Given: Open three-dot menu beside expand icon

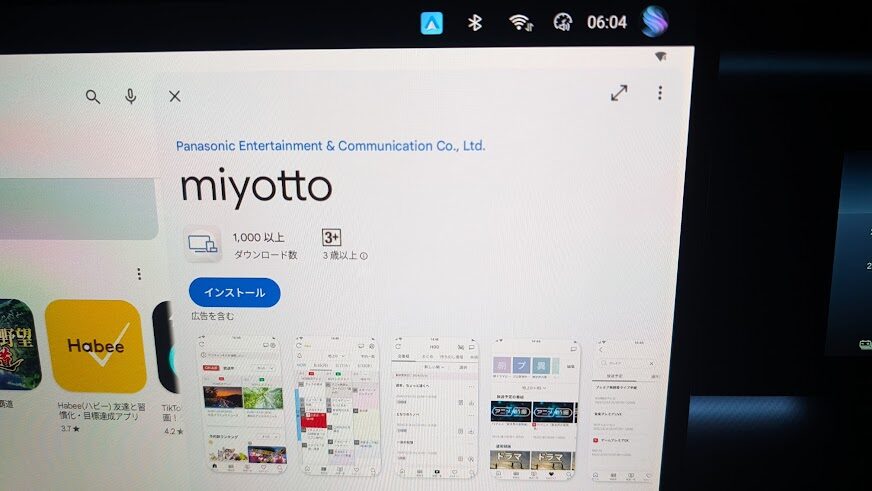Looking at the screenshot, I should (x=660, y=93).
